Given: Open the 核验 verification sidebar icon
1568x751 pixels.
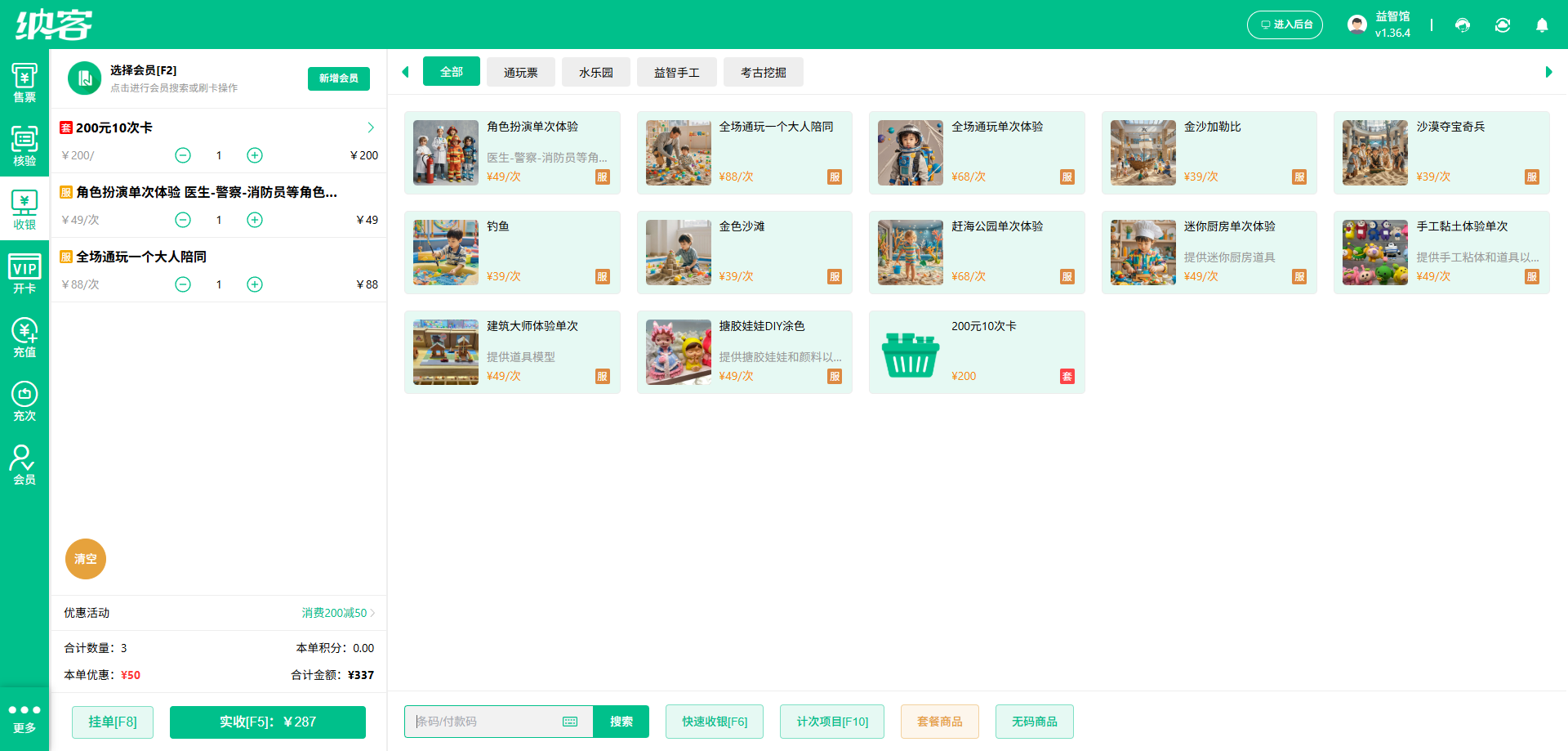Looking at the screenshot, I should pyautogui.click(x=24, y=146).
